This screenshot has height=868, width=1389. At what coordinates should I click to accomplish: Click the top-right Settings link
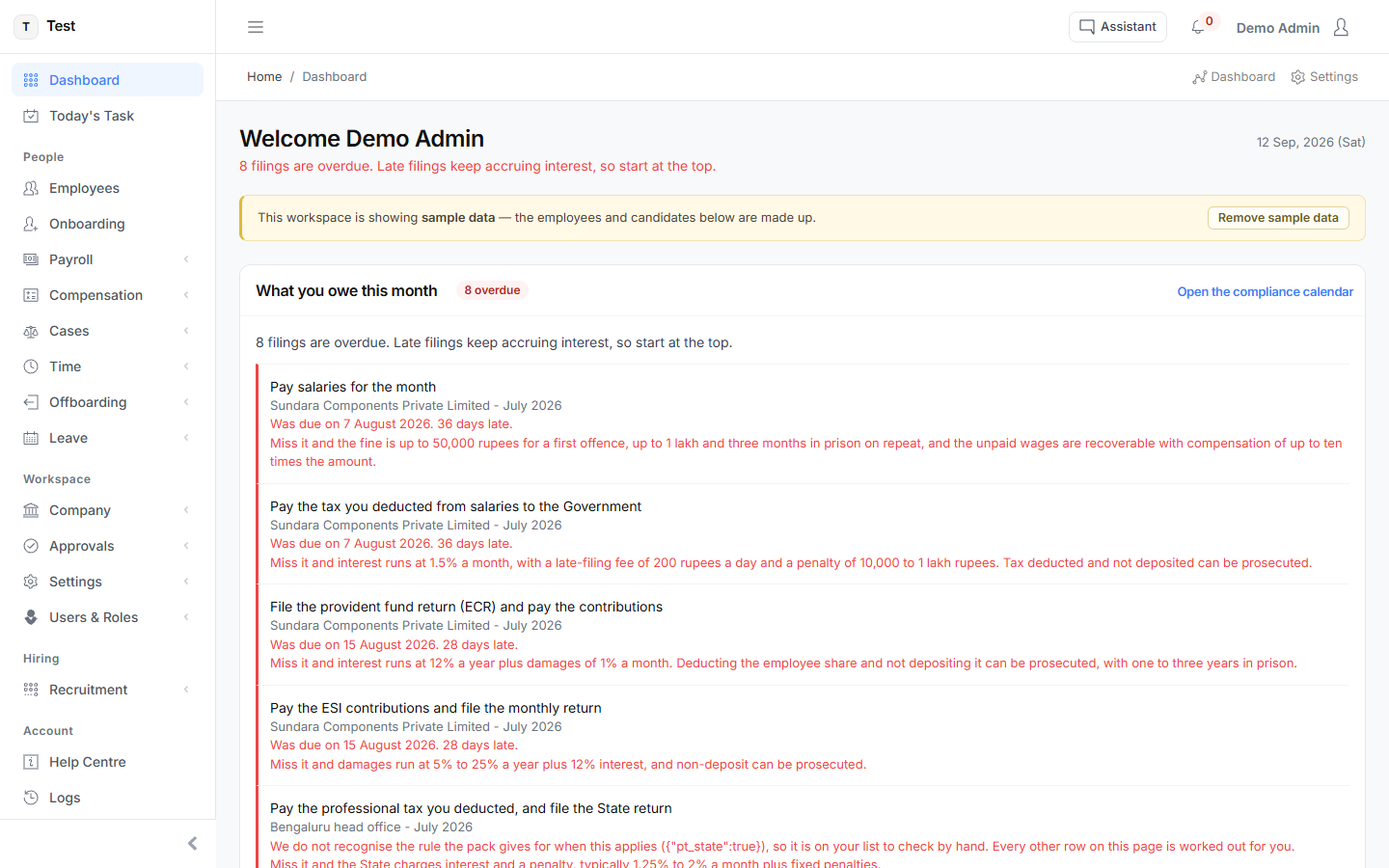[x=1324, y=77]
